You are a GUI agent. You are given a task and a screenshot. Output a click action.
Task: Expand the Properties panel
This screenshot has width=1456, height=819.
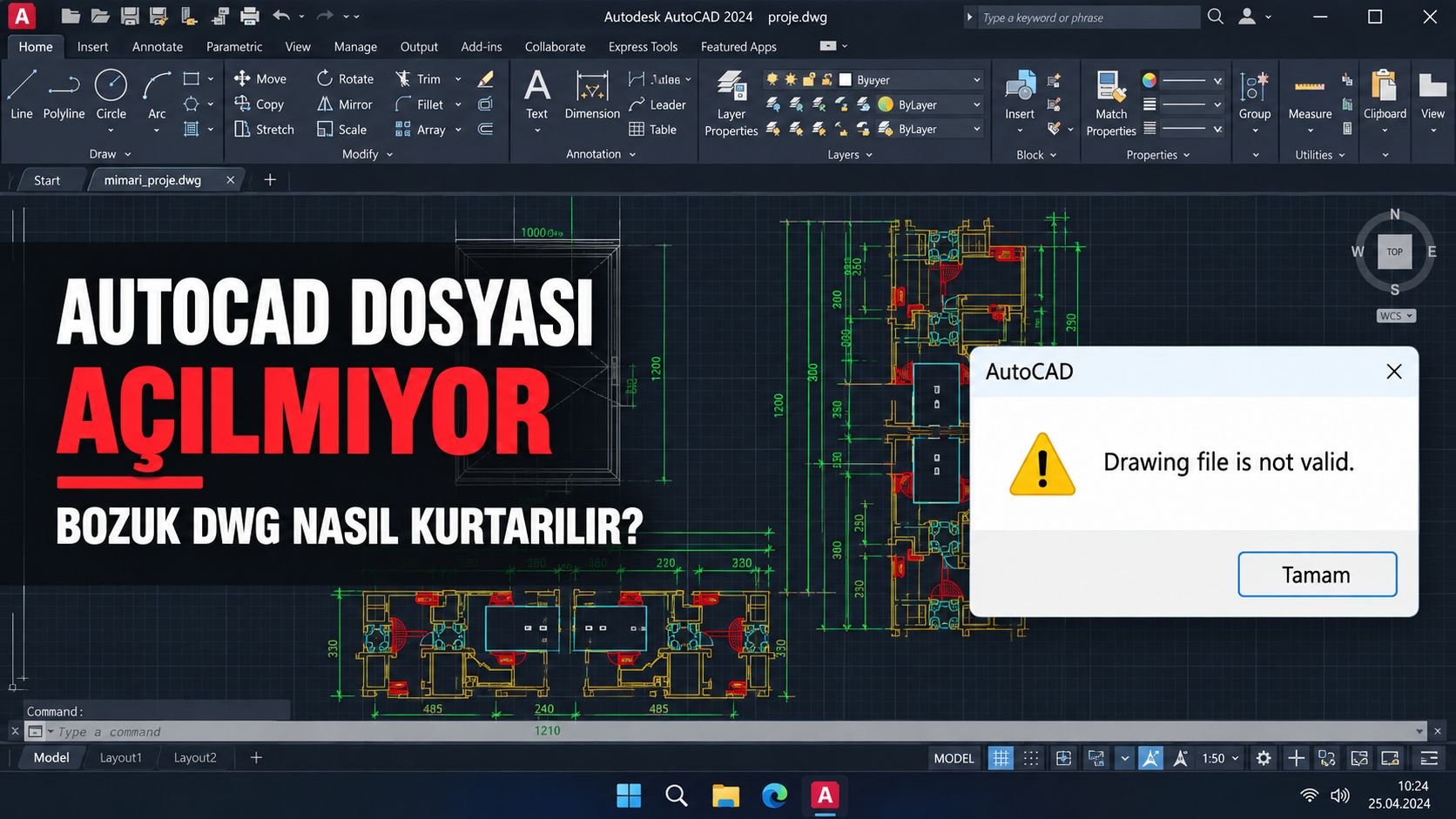1158,155
